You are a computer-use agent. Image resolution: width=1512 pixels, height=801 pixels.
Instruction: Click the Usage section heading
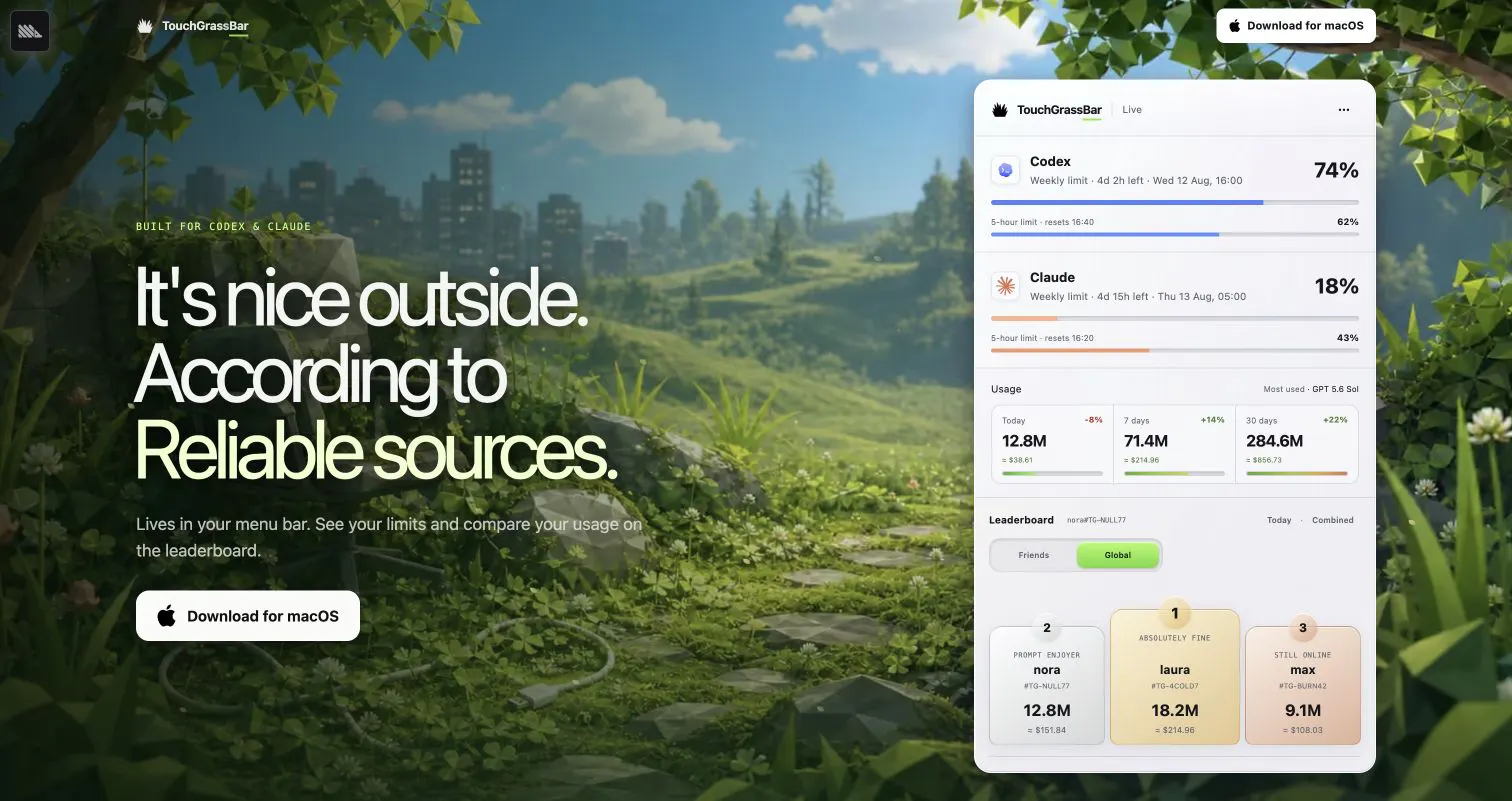1006,389
